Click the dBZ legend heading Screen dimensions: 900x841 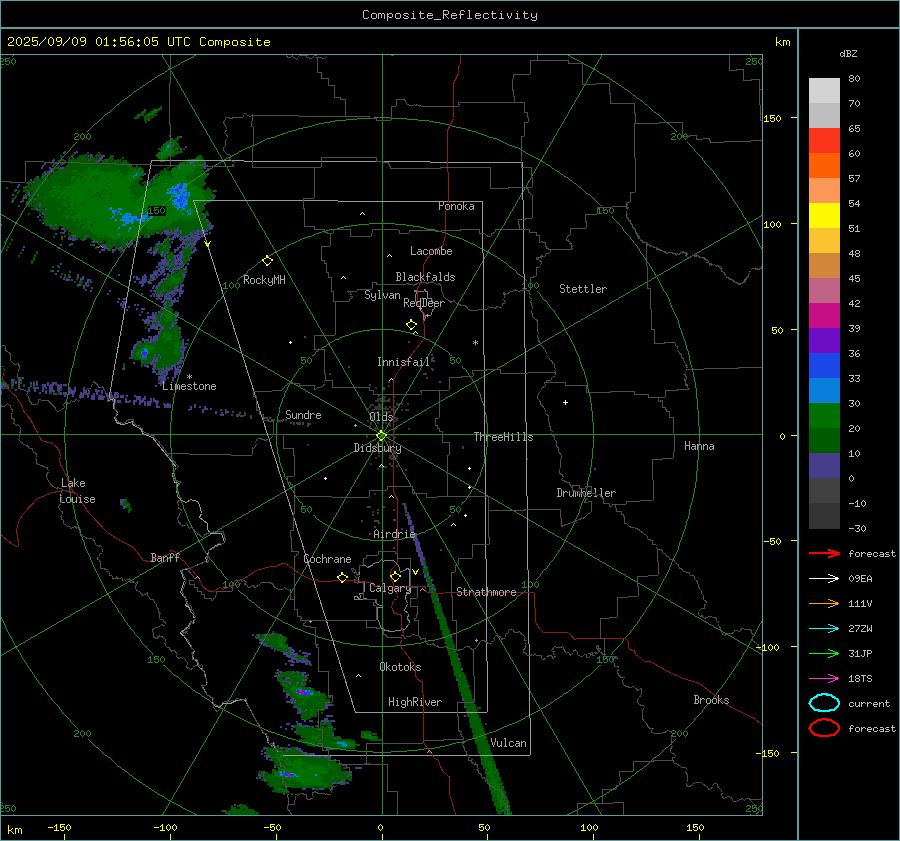pyautogui.click(x=848, y=54)
